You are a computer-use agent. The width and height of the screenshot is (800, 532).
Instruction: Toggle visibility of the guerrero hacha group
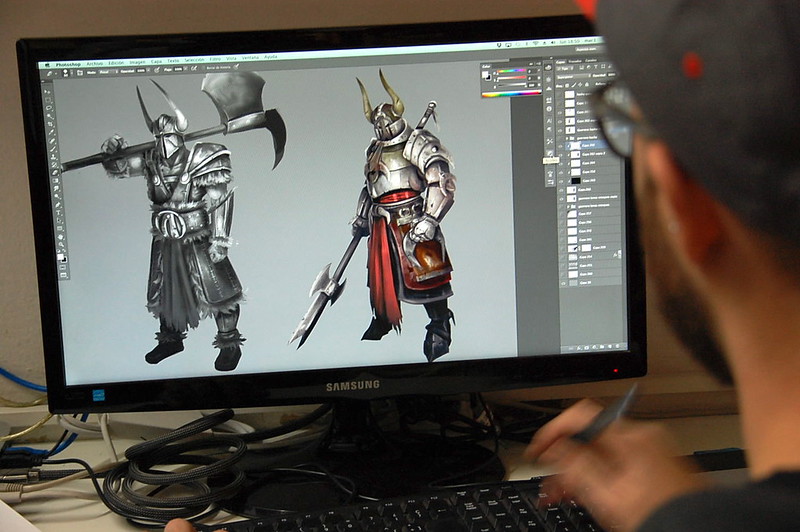pos(560,138)
